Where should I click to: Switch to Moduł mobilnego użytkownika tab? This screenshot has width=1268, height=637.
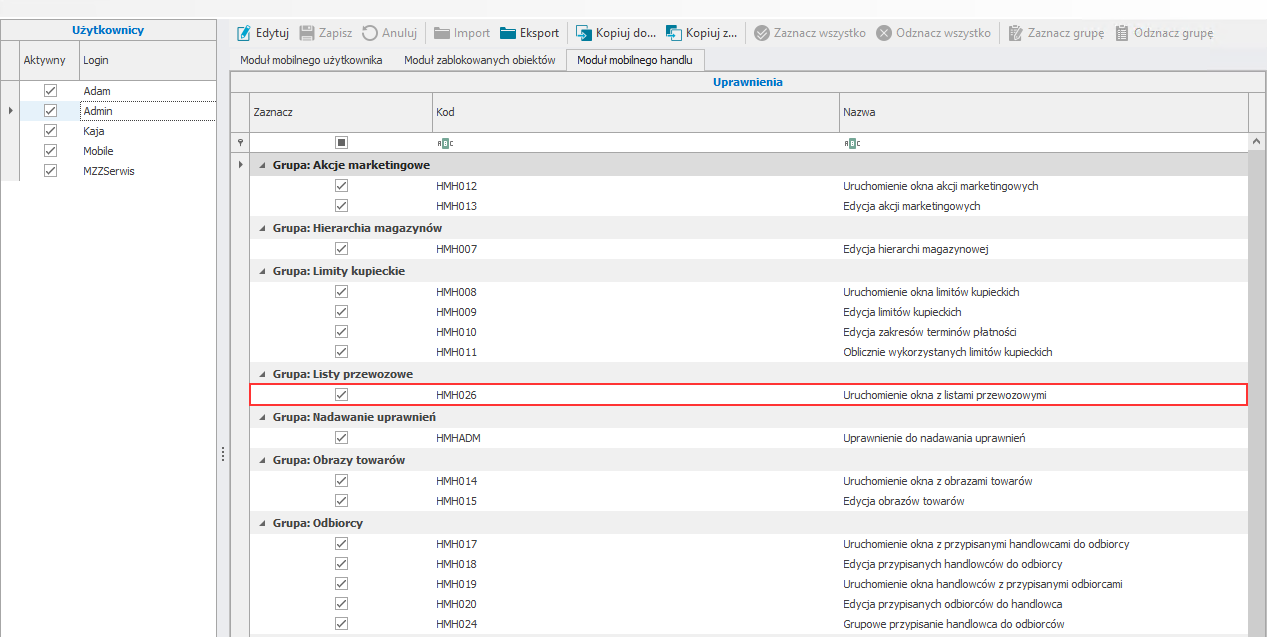coord(311,60)
